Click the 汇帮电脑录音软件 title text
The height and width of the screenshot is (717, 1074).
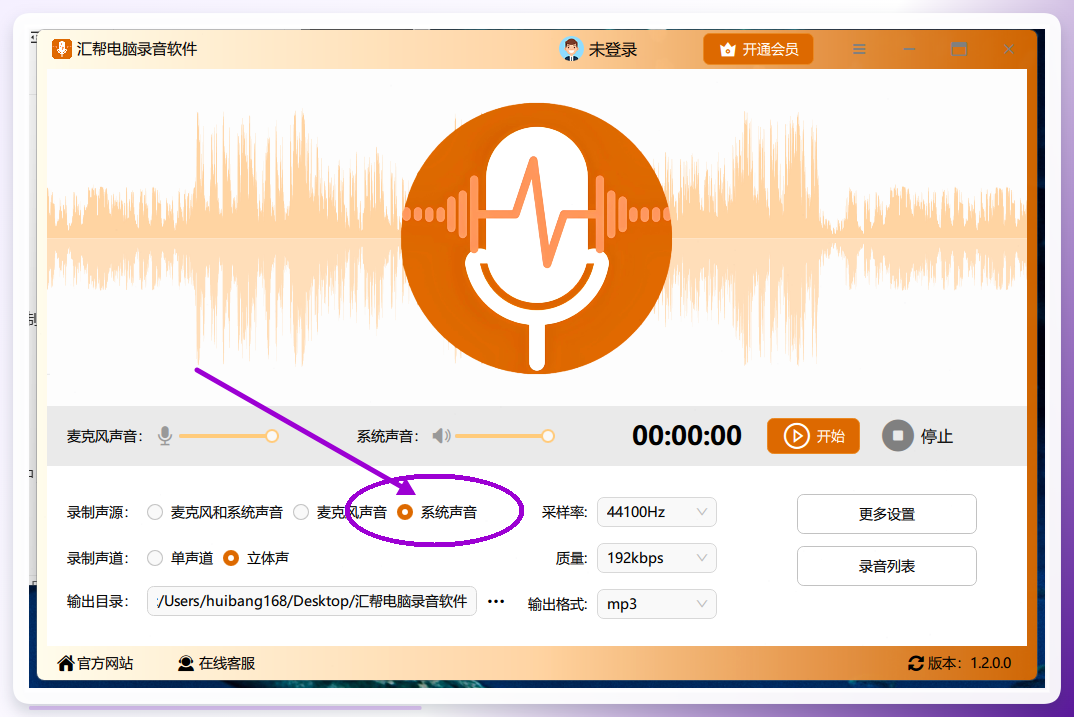click(137, 49)
